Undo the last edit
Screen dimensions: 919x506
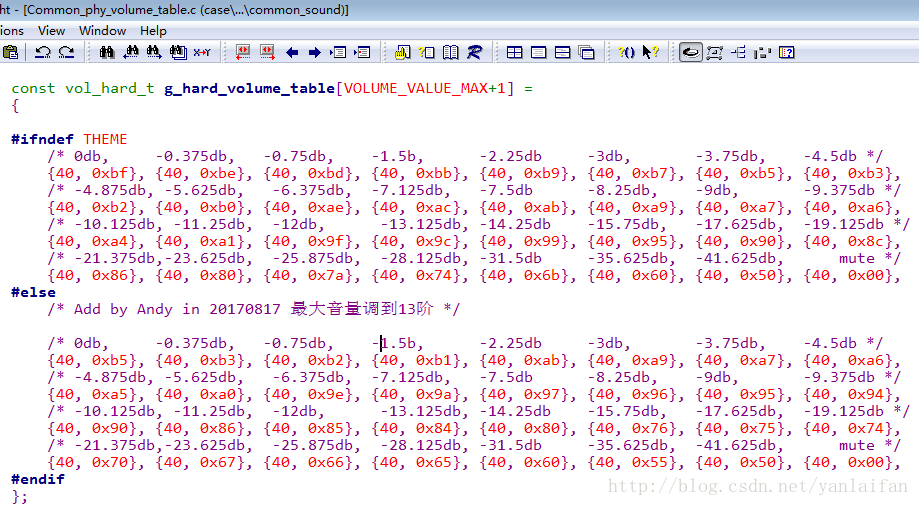pyautogui.click(x=42, y=52)
